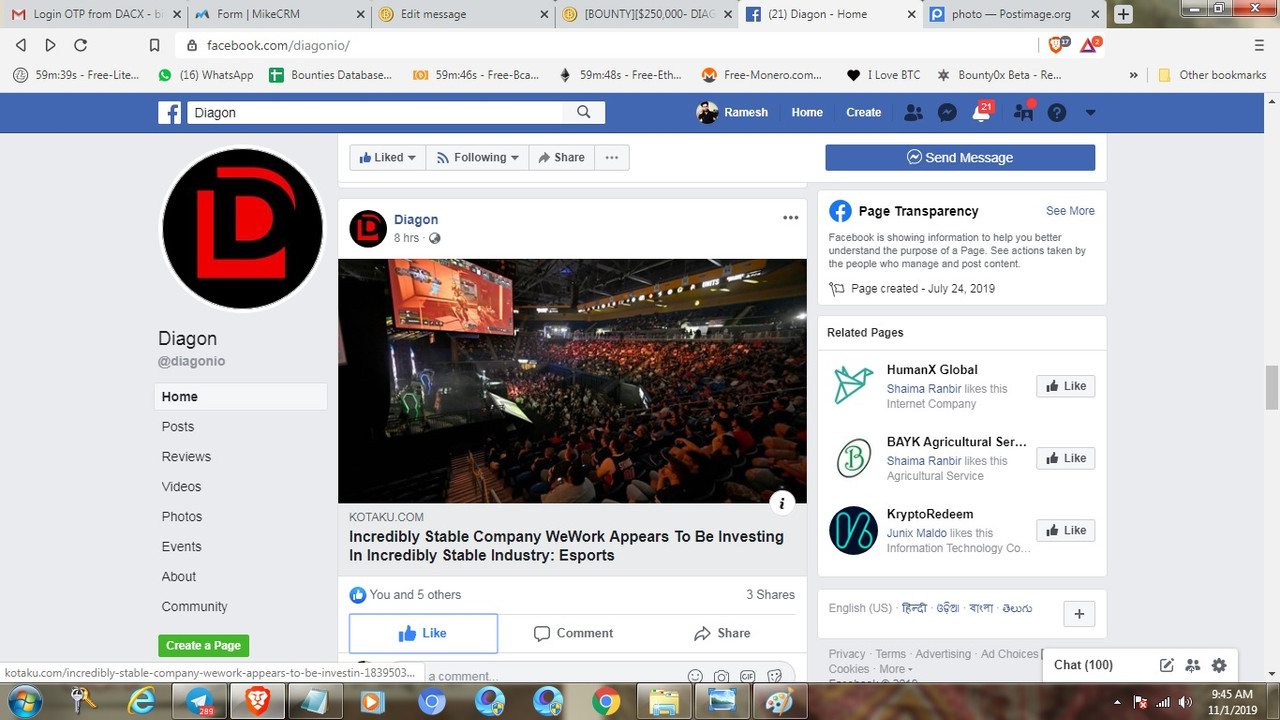Show hidden system tray icons
Image resolution: width=1280 pixels, height=720 pixels.
tap(1117, 702)
